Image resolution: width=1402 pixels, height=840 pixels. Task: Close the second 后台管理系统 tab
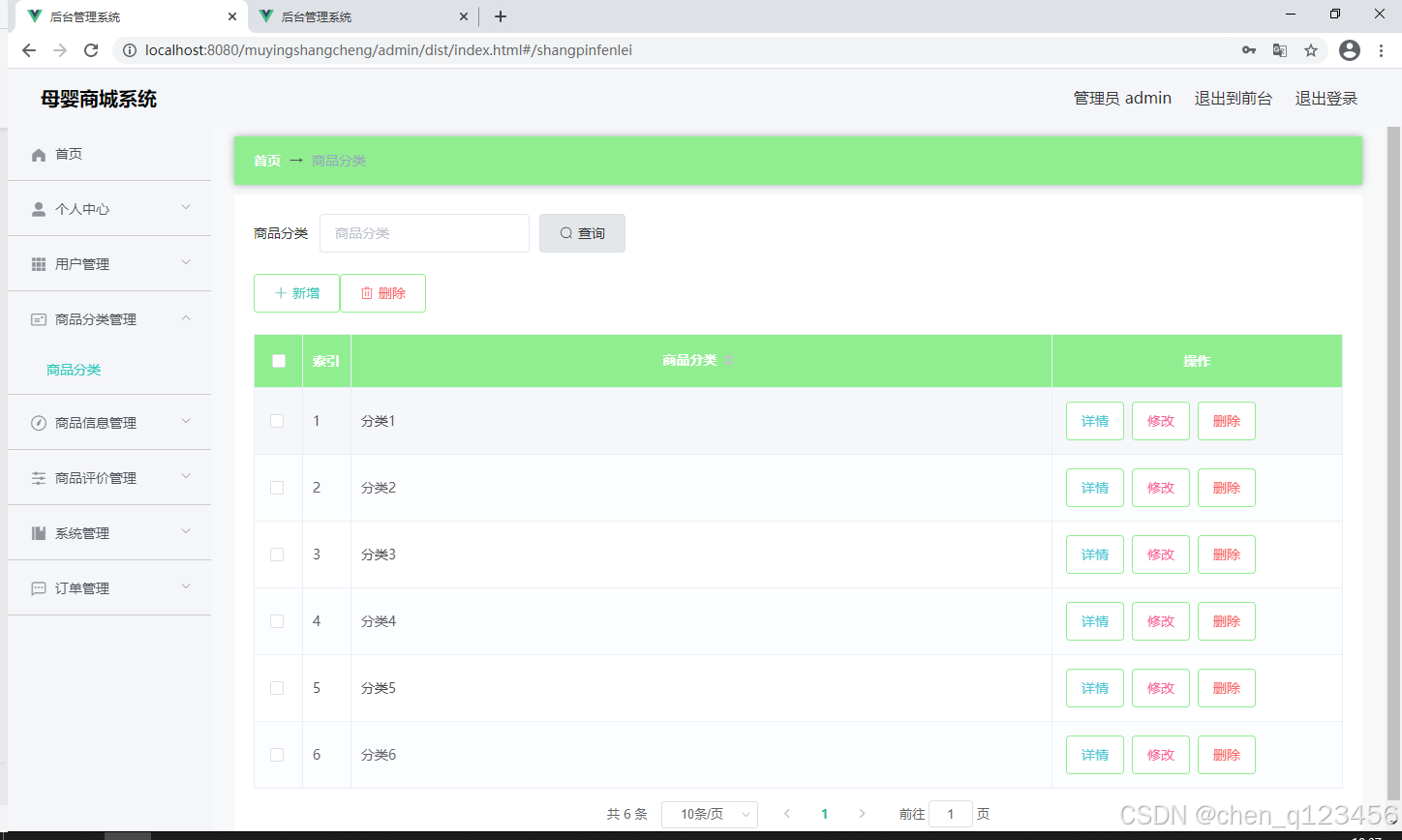tap(464, 16)
